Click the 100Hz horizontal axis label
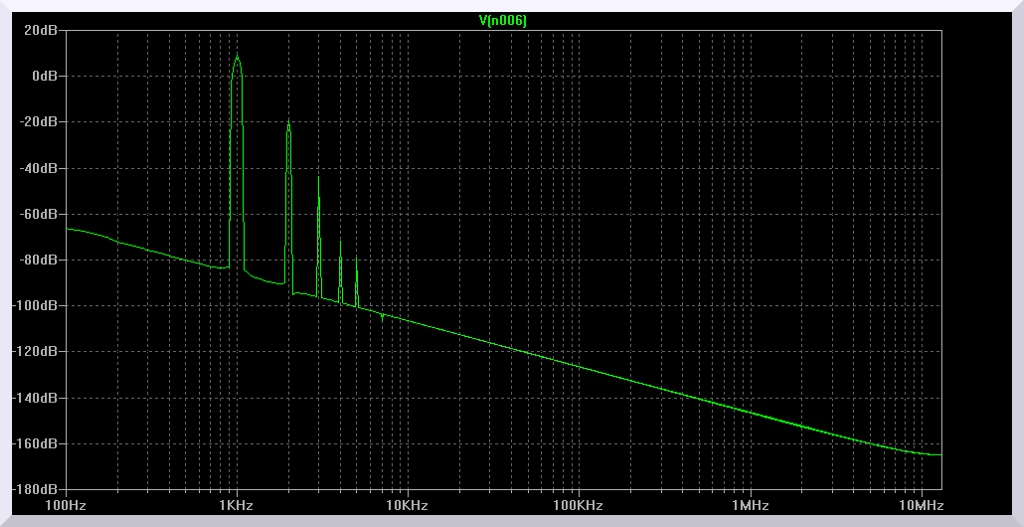This screenshot has width=1024, height=527. (65, 506)
